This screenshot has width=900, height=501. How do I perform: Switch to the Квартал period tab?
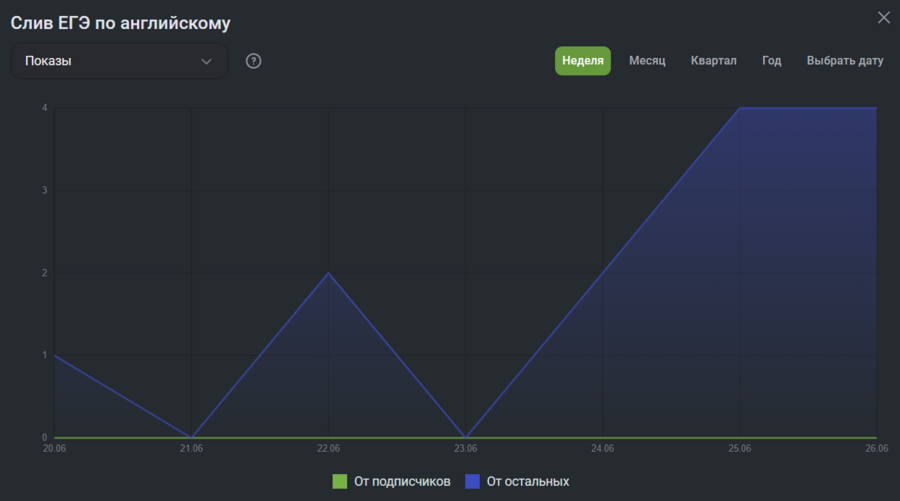713,61
